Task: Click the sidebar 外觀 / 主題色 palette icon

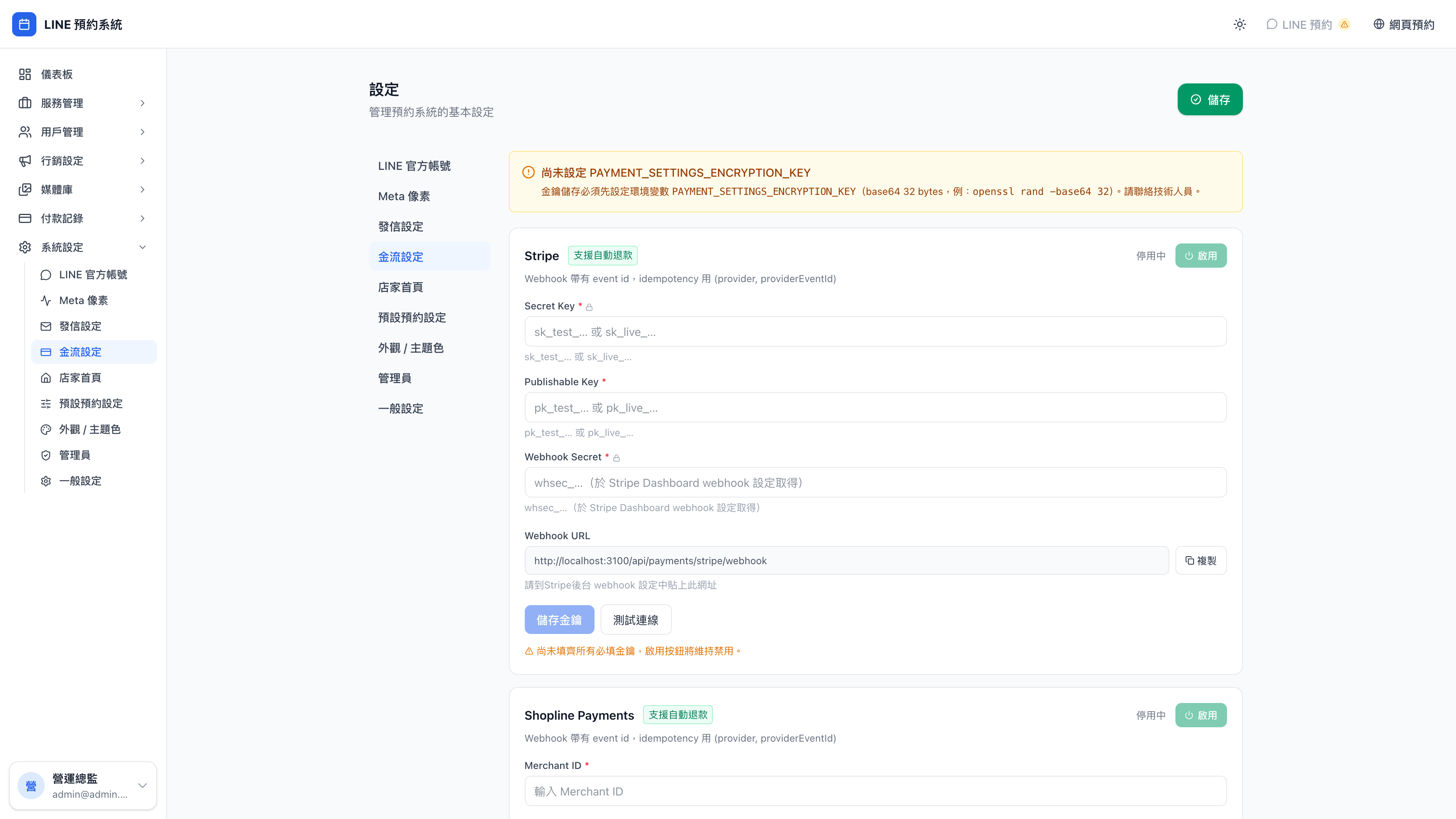Action: coord(46,430)
